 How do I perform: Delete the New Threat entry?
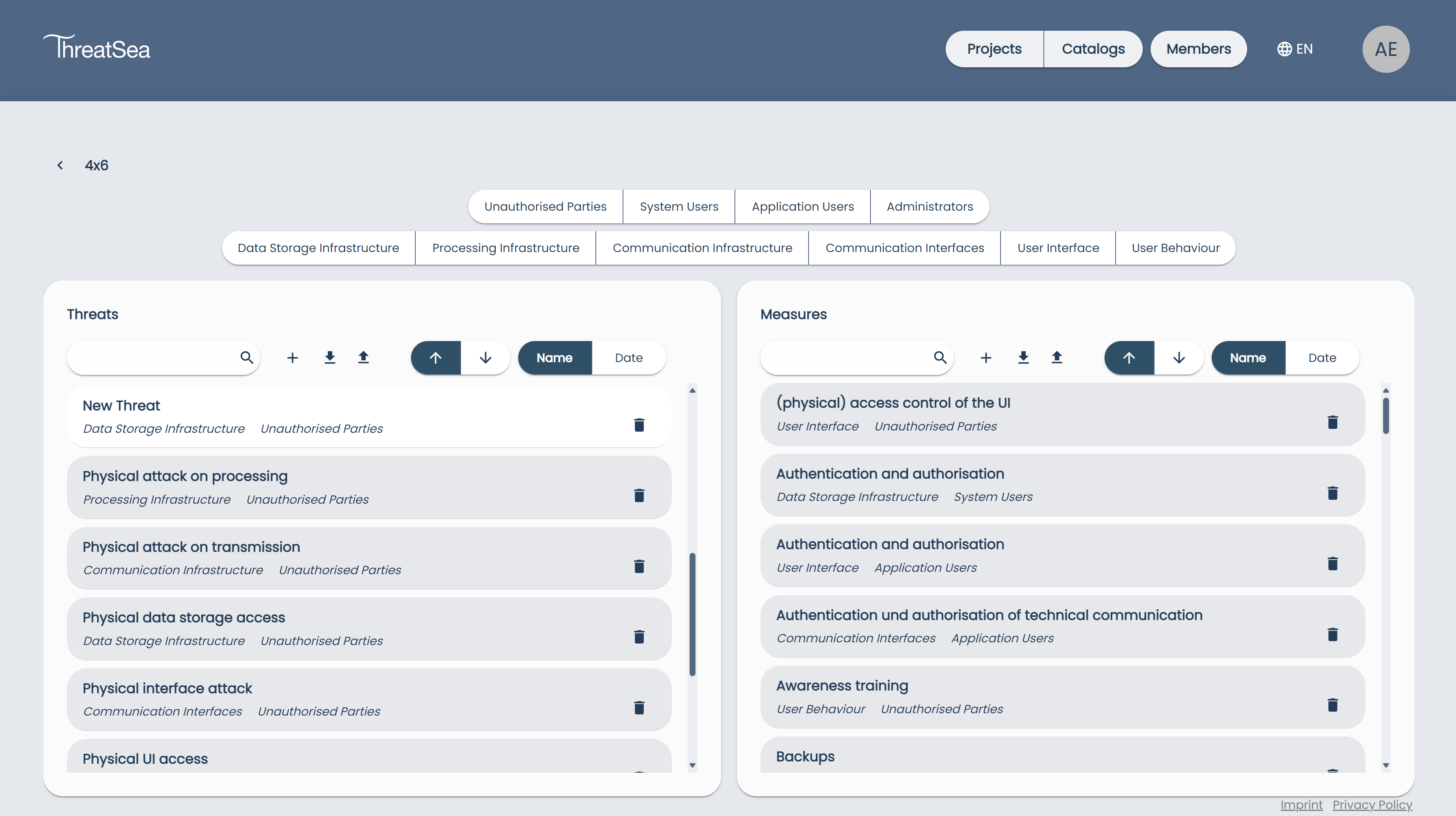click(x=639, y=425)
